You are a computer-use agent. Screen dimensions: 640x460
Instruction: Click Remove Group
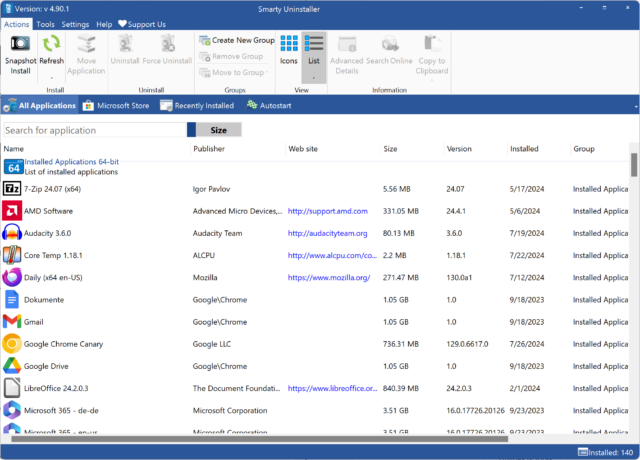(231, 56)
